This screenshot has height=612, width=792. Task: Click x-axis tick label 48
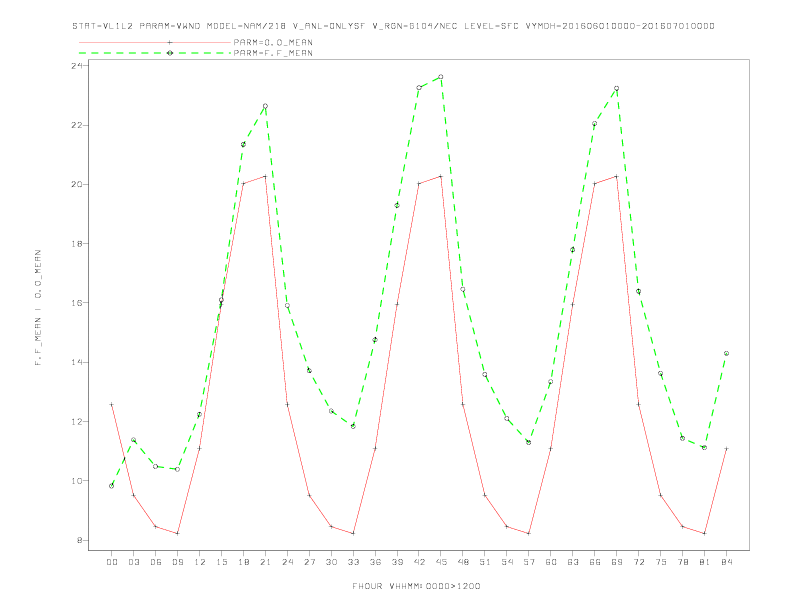click(x=463, y=562)
